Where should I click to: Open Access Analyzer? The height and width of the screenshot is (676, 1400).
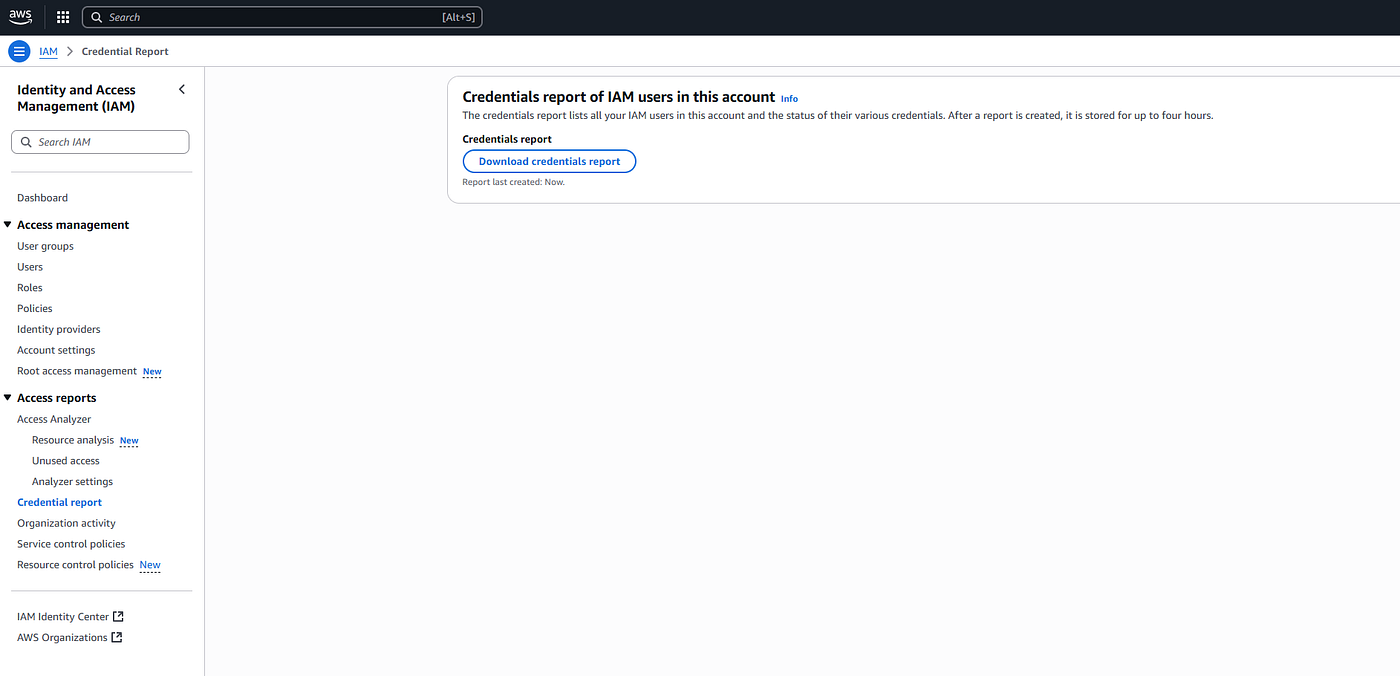(x=54, y=419)
